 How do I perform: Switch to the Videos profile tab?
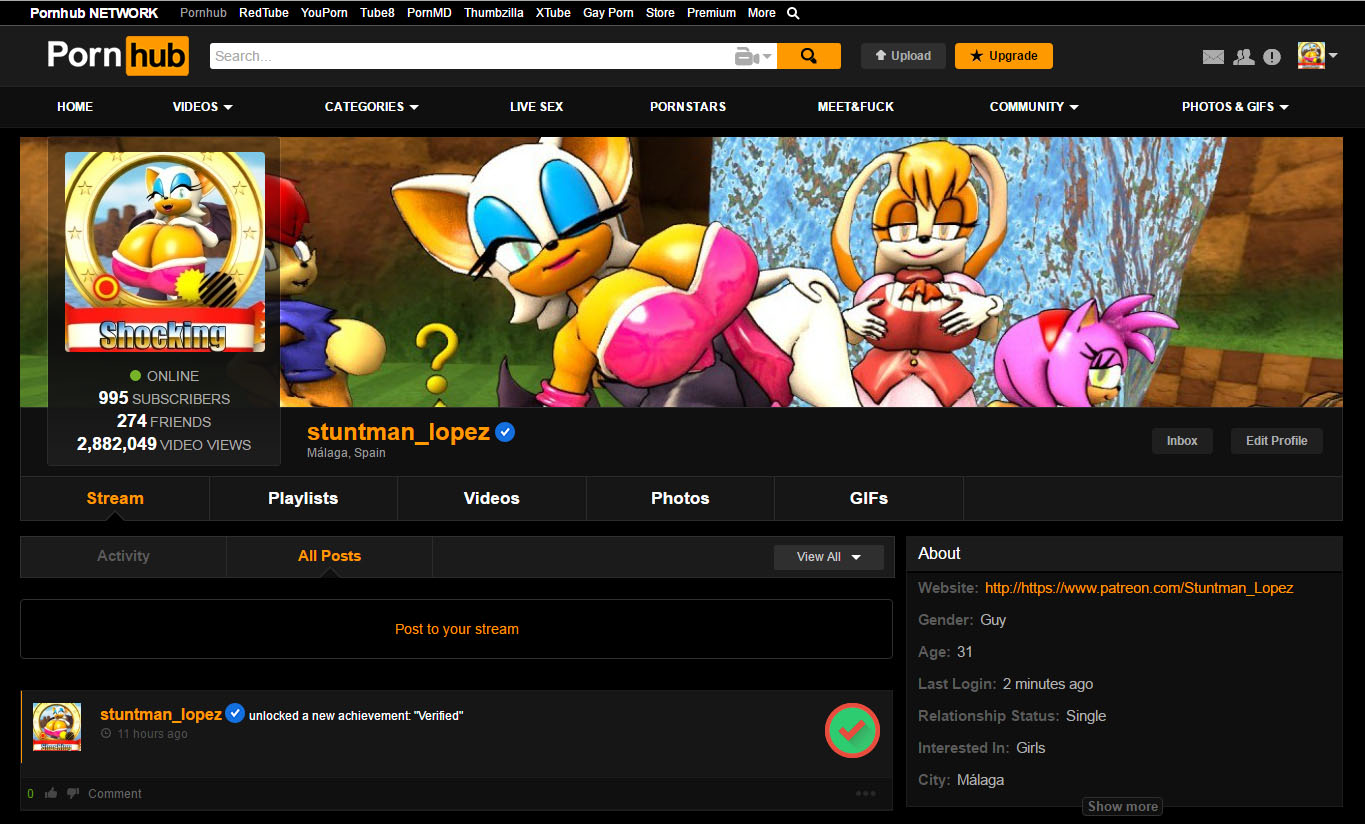tap(492, 498)
